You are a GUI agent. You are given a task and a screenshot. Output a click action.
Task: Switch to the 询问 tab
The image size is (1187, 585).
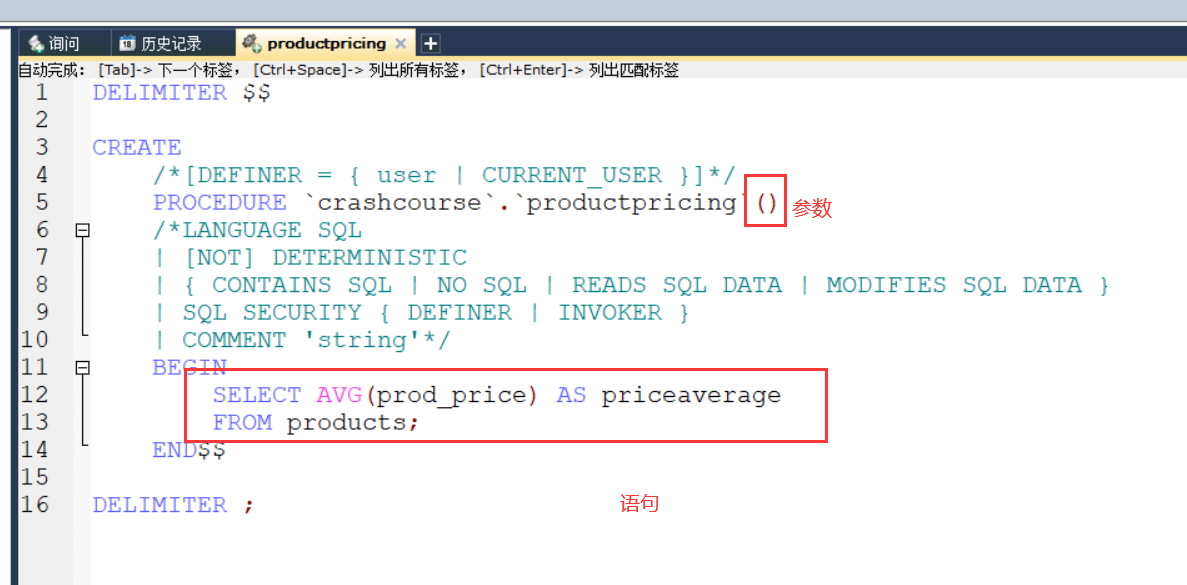point(60,43)
